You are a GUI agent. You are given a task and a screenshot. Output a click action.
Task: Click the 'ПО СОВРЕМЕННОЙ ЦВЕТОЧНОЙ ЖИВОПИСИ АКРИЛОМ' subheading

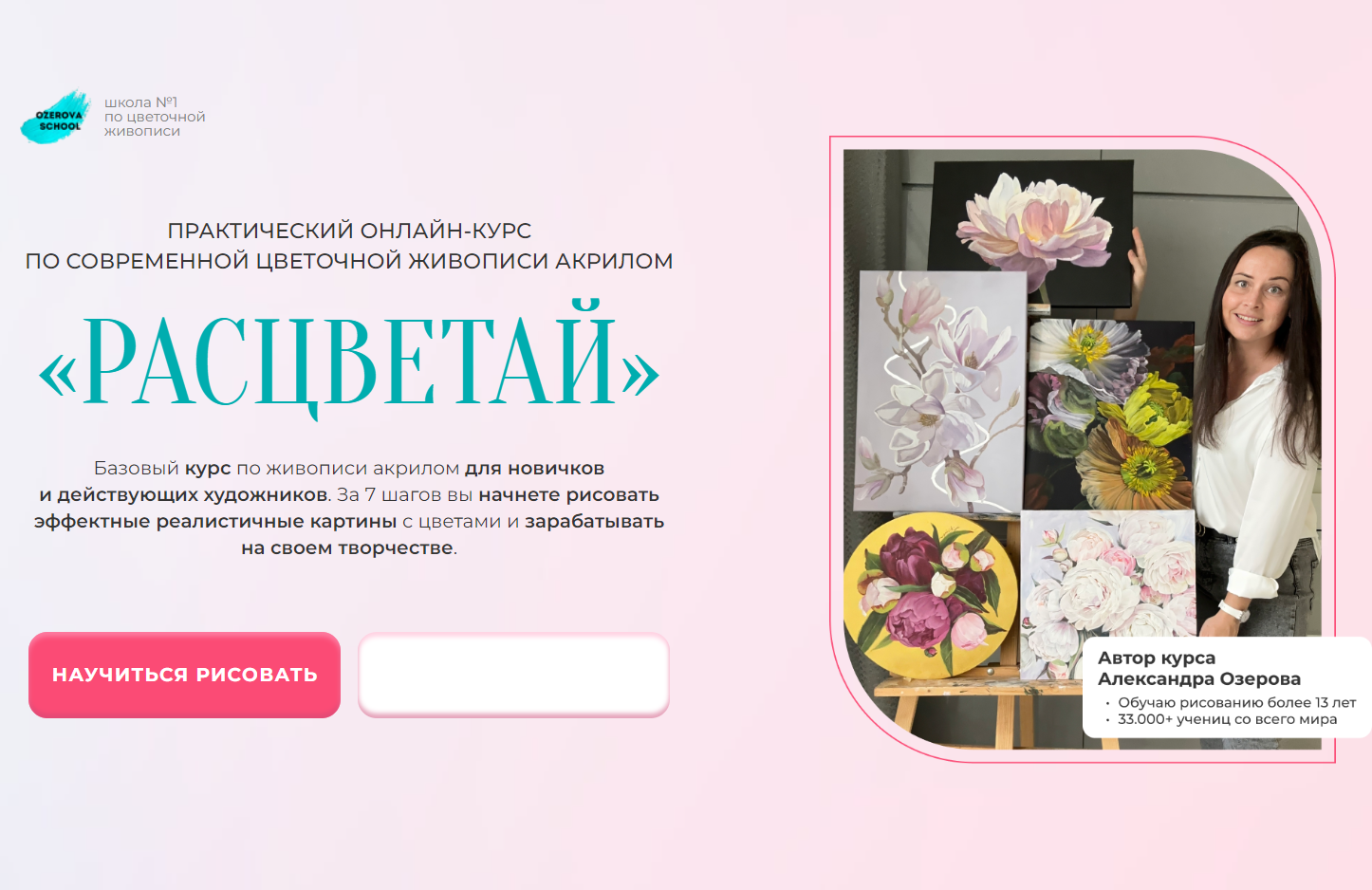(x=349, y=261)
